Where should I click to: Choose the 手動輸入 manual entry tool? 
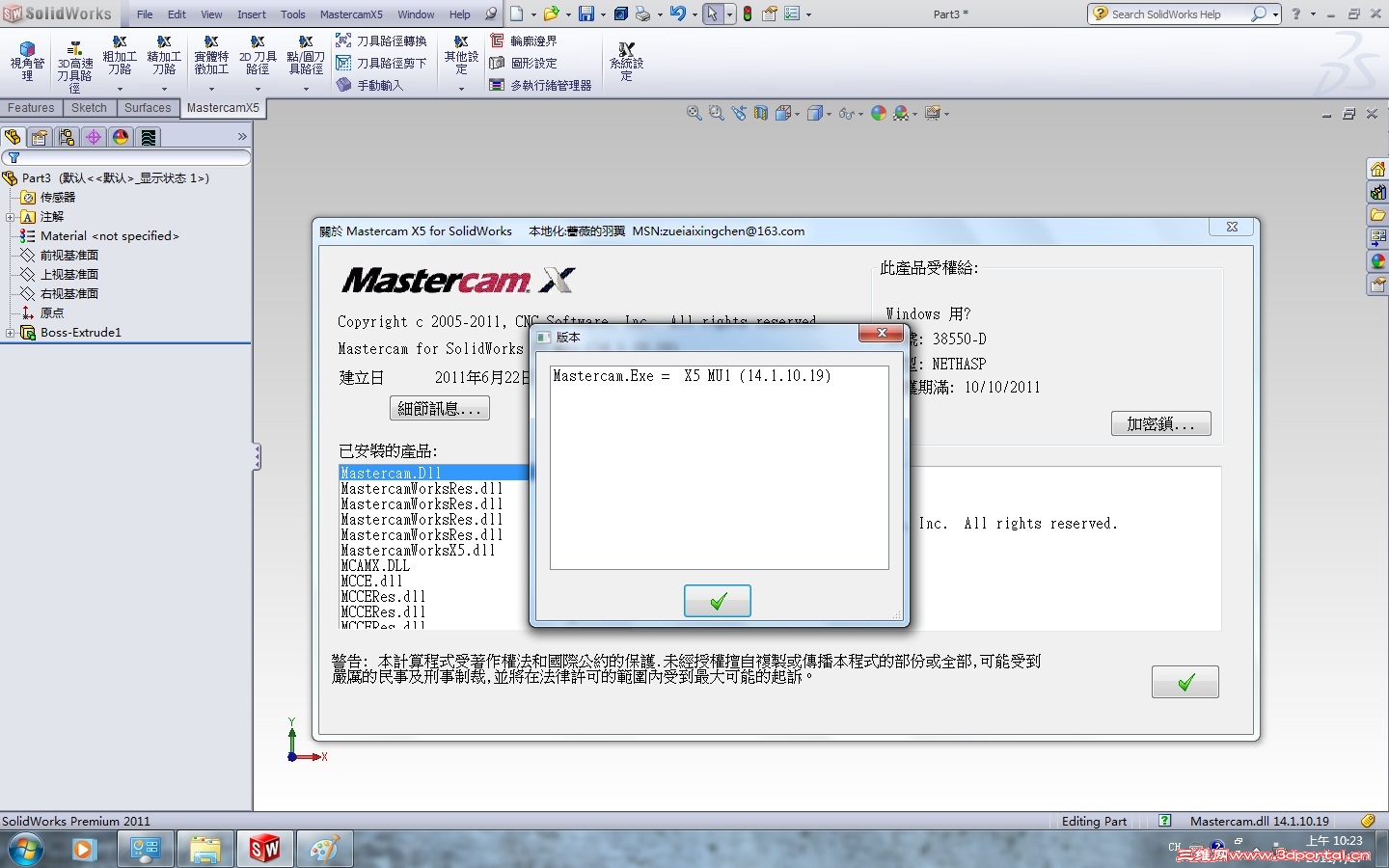(369, 85)
